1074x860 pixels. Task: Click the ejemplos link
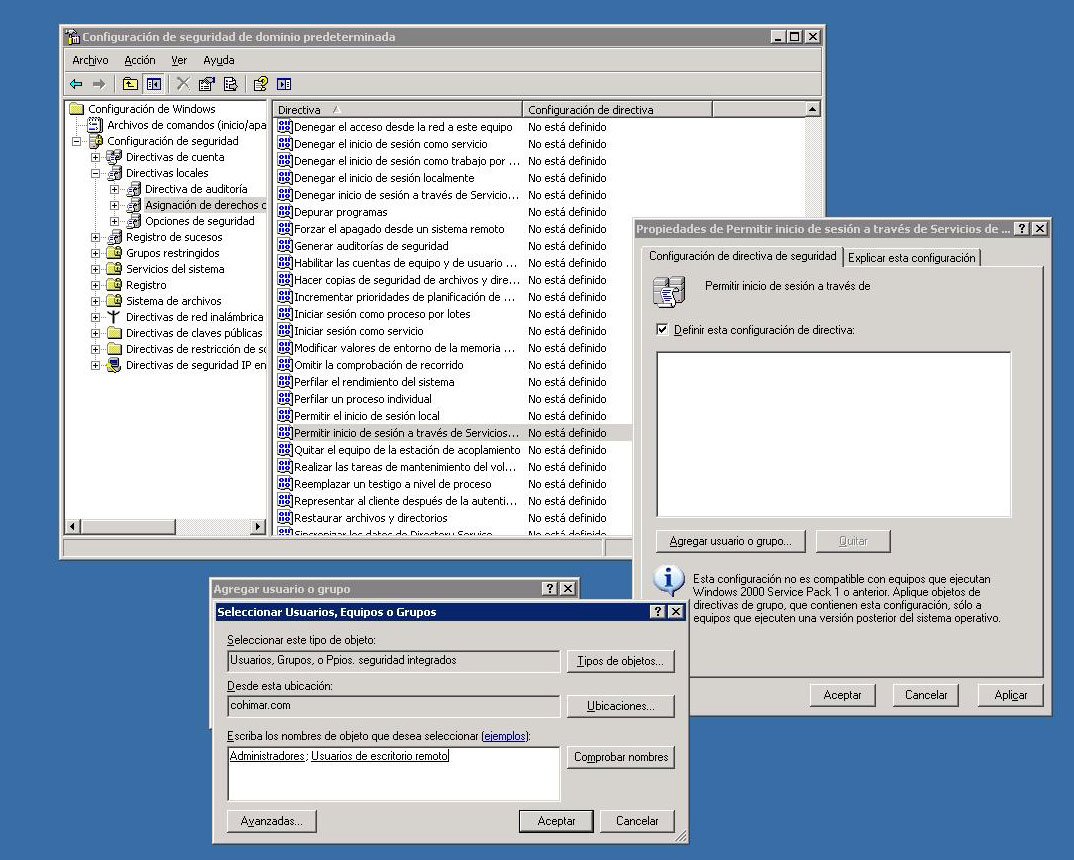click(505, 736)
